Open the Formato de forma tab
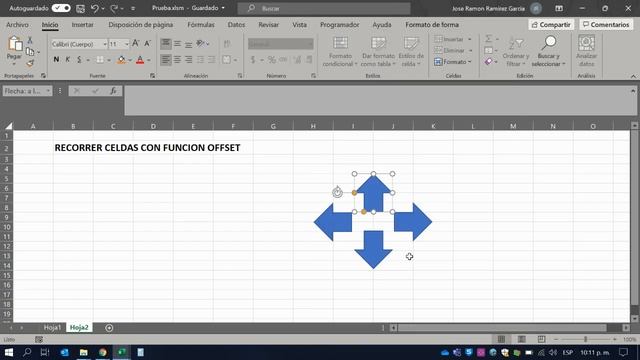640x360 pixels. coord(432,25)
